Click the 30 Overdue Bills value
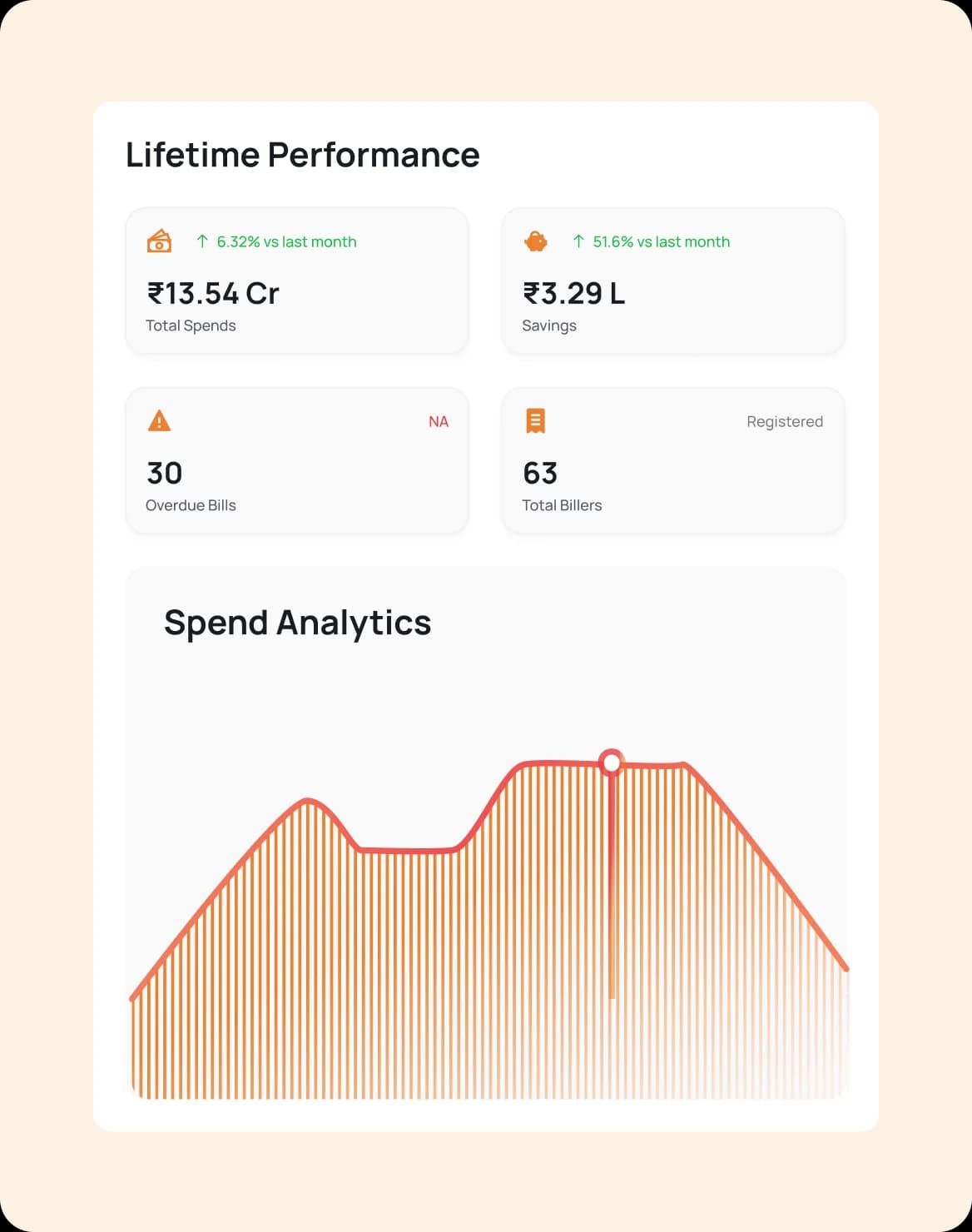 point(163,473)
